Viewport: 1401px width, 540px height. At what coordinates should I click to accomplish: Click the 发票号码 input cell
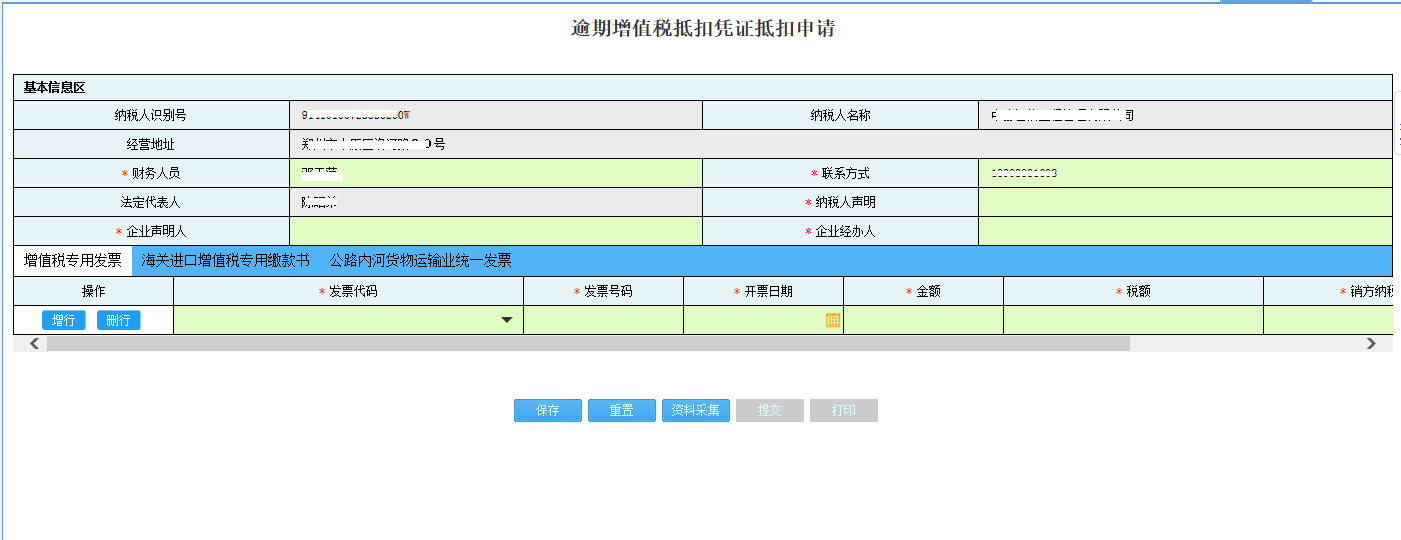(603, 320)
